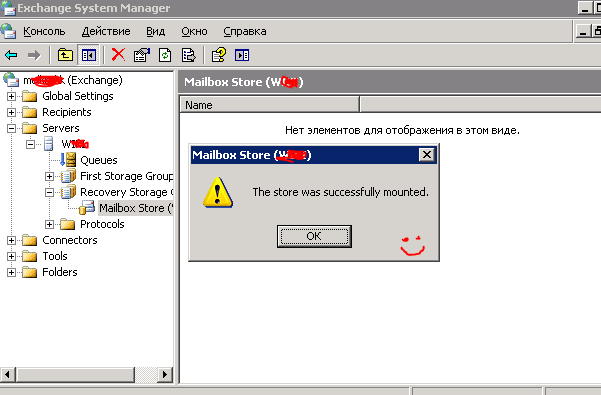The width and height of the screenshot is (601, 395).
Task: Click the Queues icon
Action: pos(68,160)
